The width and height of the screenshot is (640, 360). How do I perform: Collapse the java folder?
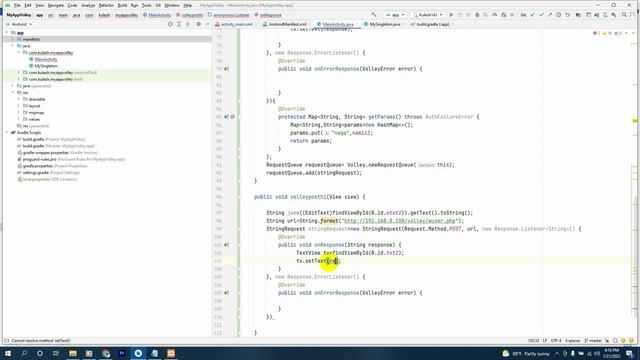[13, 46]
